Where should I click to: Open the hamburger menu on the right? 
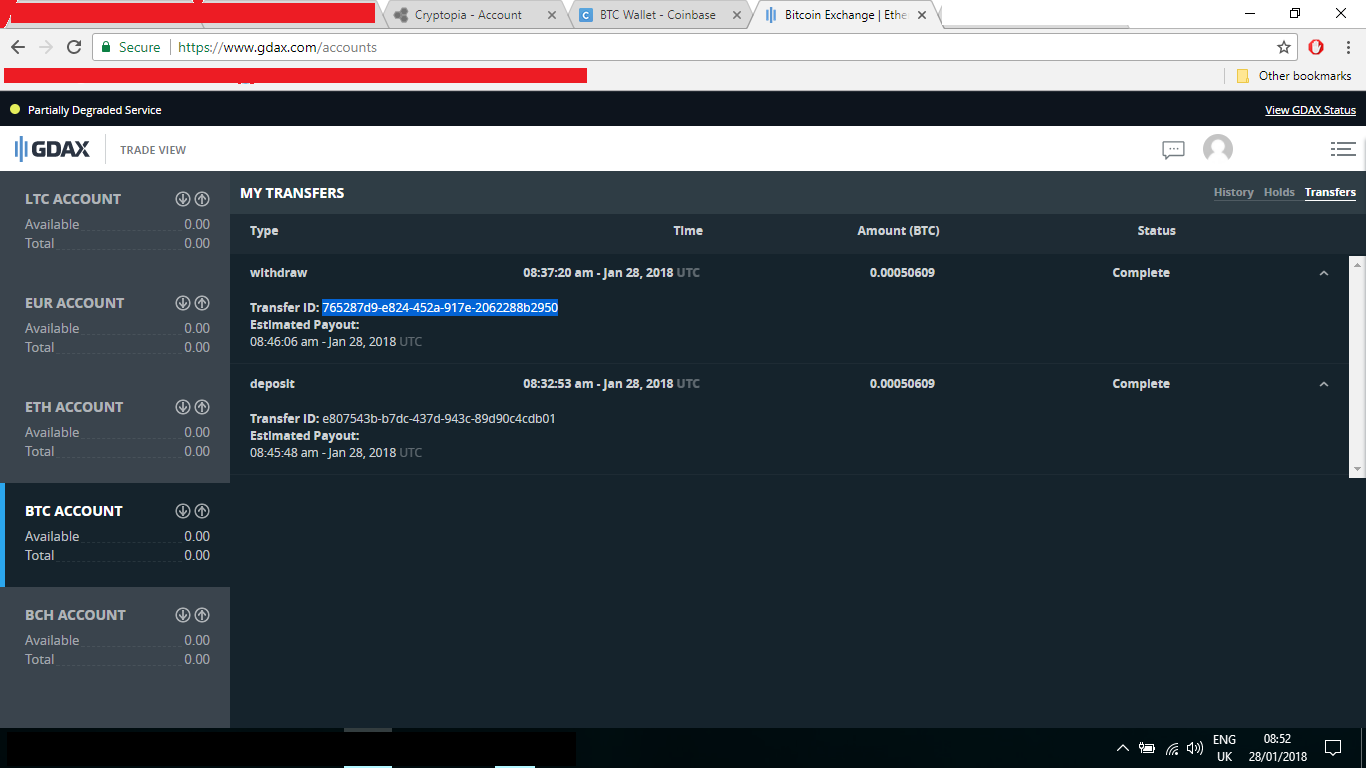[1343, 148]
